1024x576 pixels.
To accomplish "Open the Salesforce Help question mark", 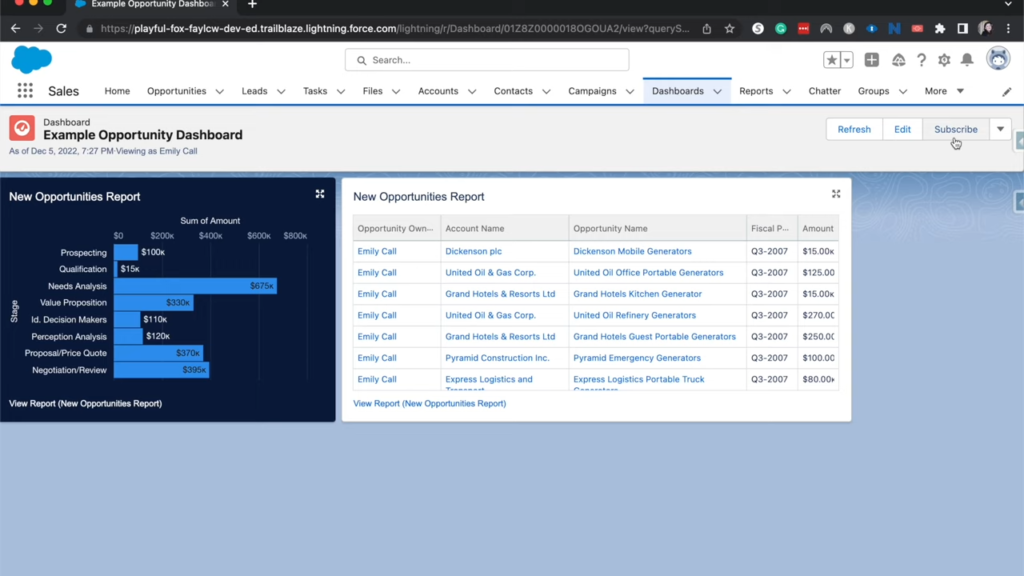I will [x=920, y=60].
